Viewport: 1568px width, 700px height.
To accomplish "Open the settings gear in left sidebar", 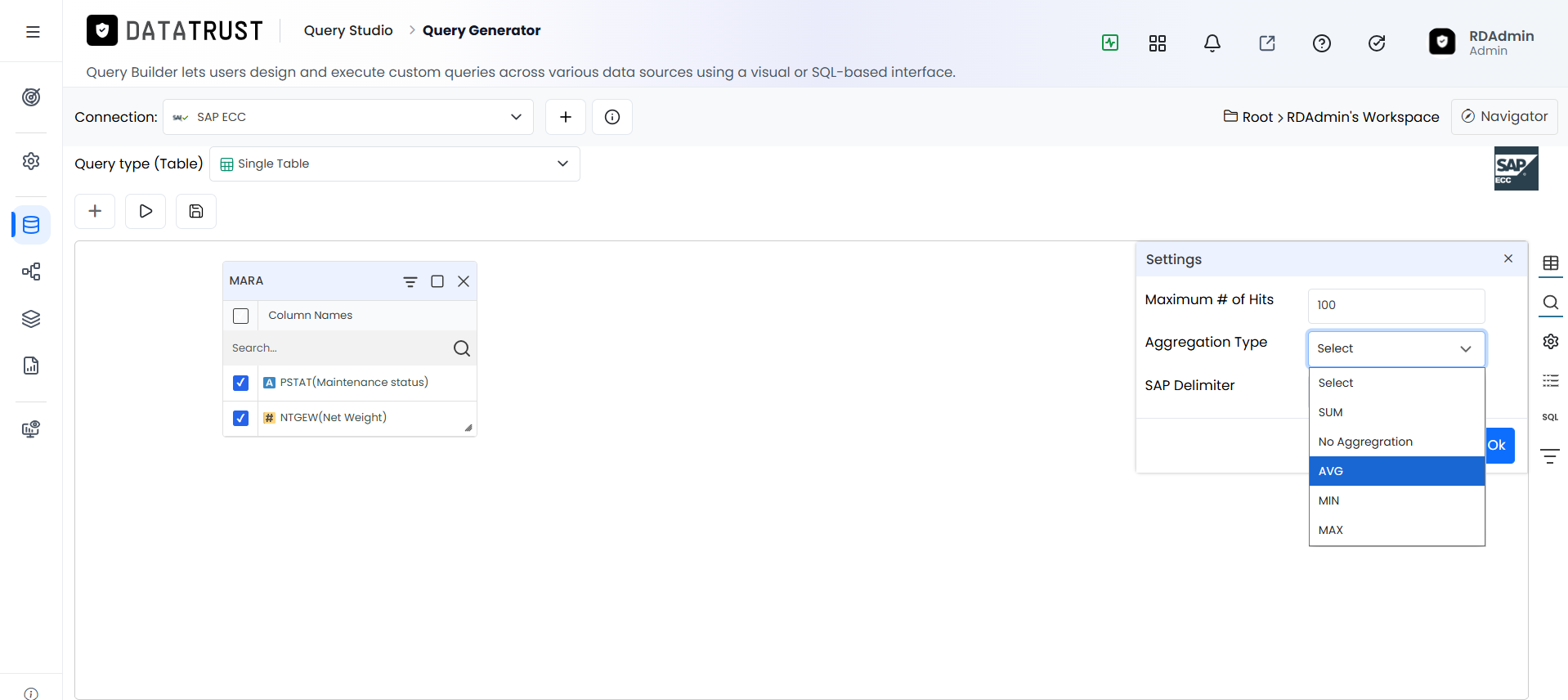I will (31, 161).
